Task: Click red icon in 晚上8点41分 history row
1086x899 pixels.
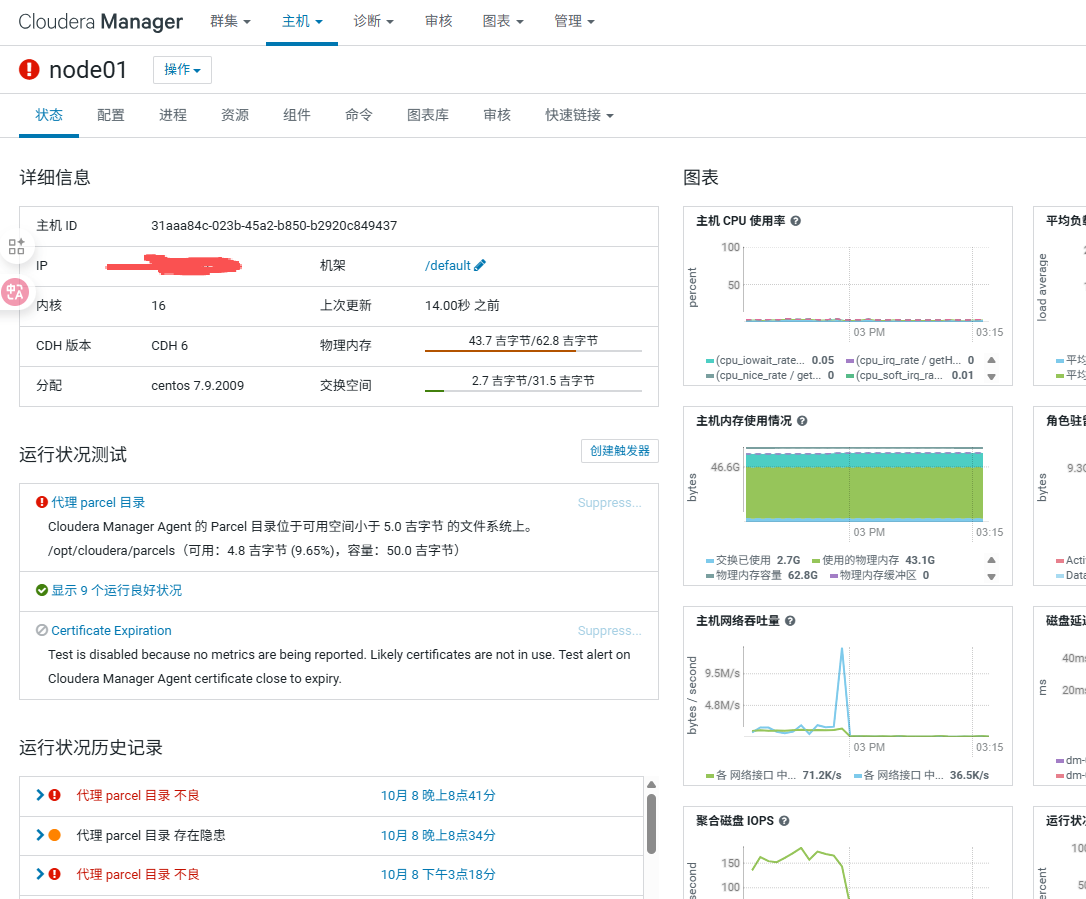Action: [x=55, y=795]
